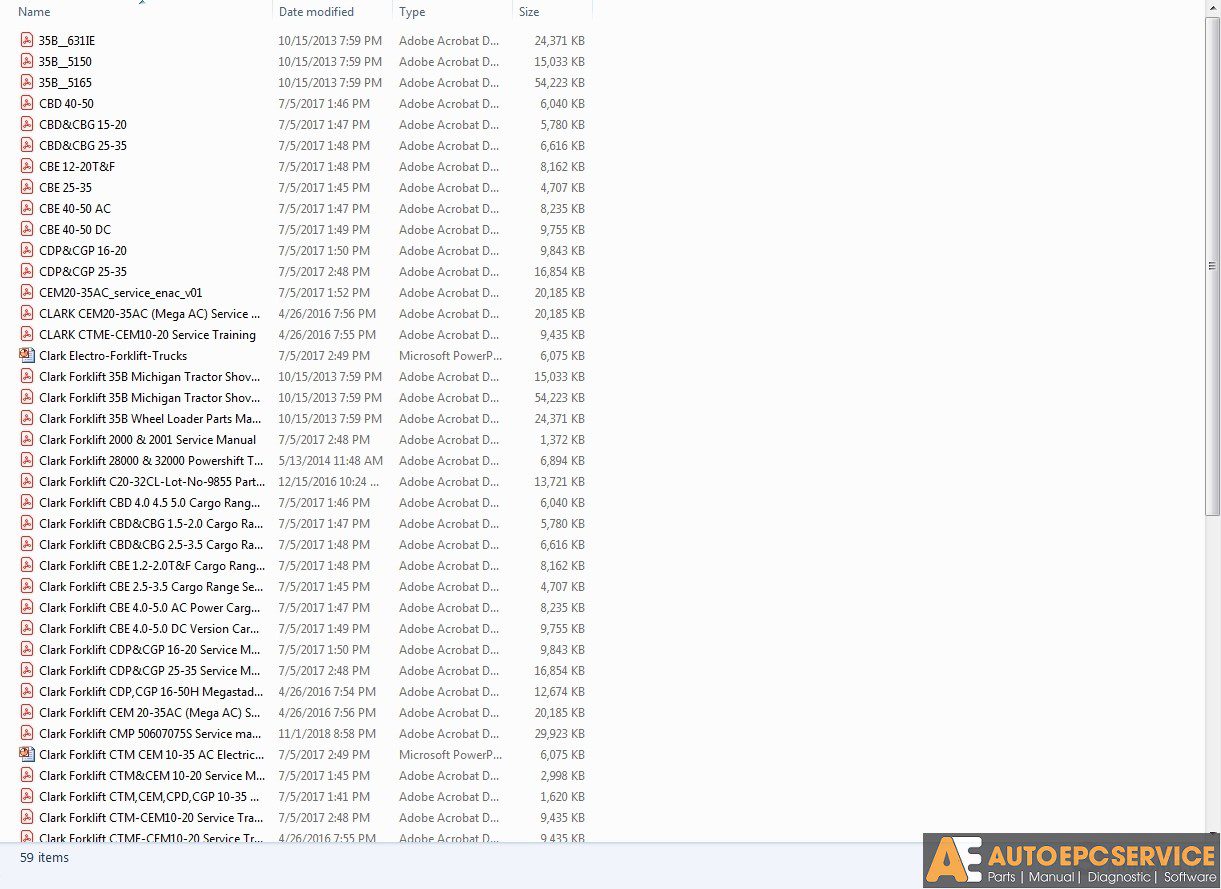Click the date '5/13/2014 11:48 AM'

pos(331,461)
